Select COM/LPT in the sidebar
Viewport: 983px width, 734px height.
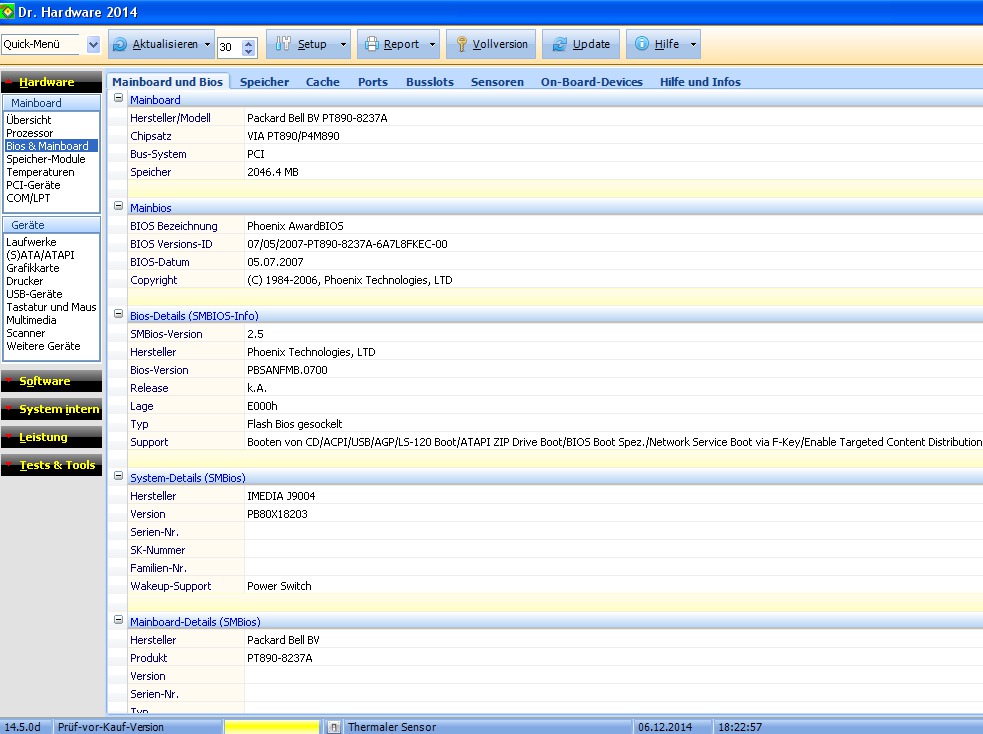click(28, 198)
